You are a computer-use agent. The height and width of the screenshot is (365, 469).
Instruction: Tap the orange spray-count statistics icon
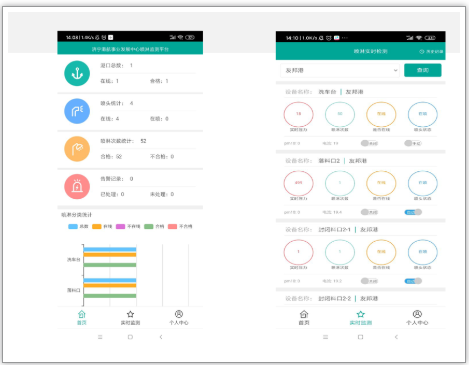click(x=77, y=149)
